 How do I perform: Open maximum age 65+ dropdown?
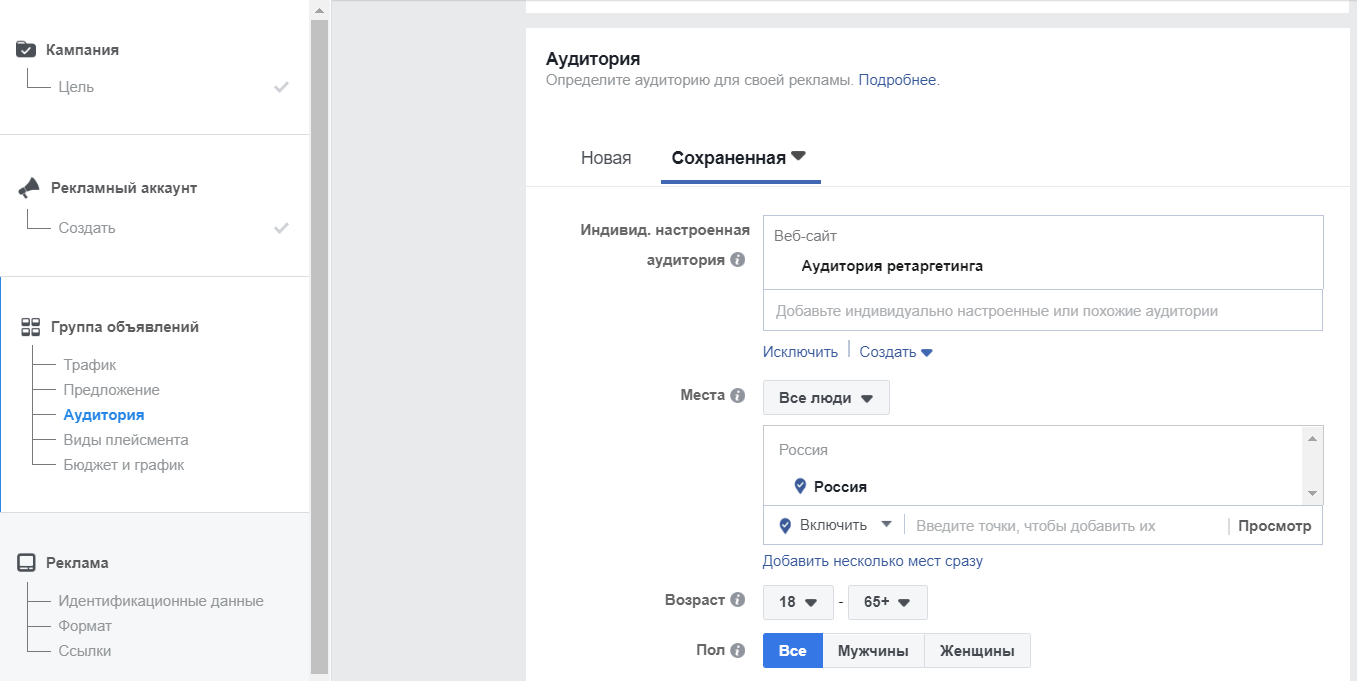(887, 603)
